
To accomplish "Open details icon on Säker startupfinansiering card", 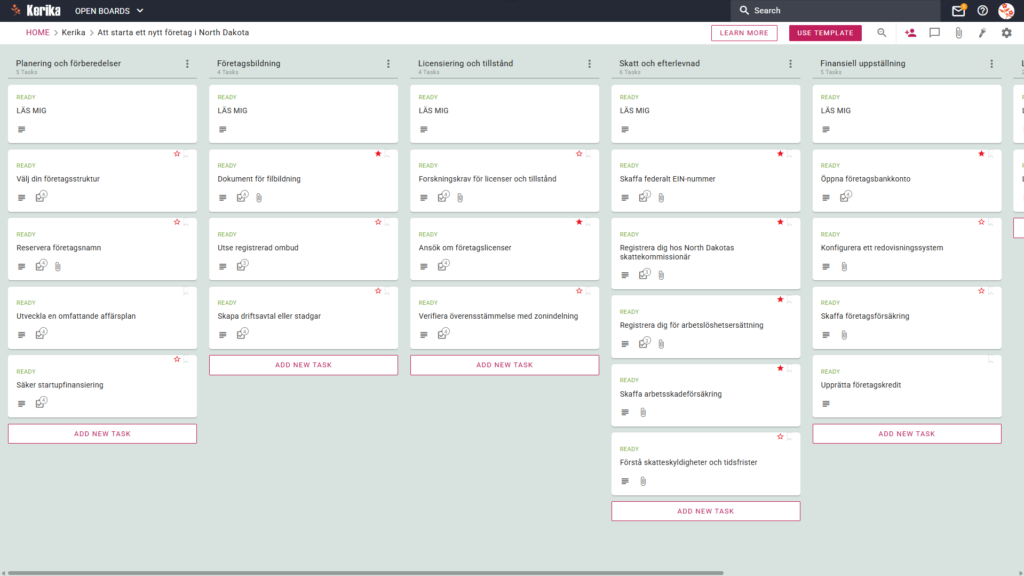I will pos(22,404).
